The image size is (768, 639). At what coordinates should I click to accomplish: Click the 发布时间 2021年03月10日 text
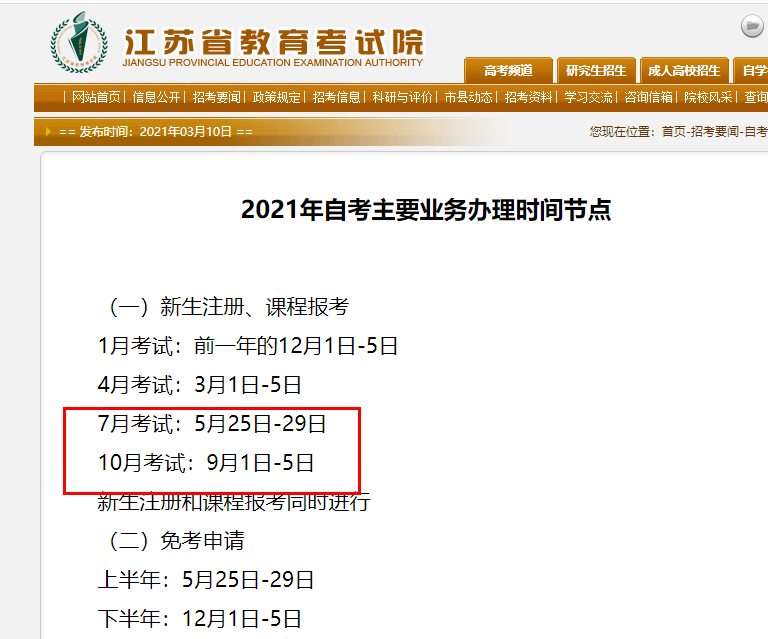pos(156,131)
